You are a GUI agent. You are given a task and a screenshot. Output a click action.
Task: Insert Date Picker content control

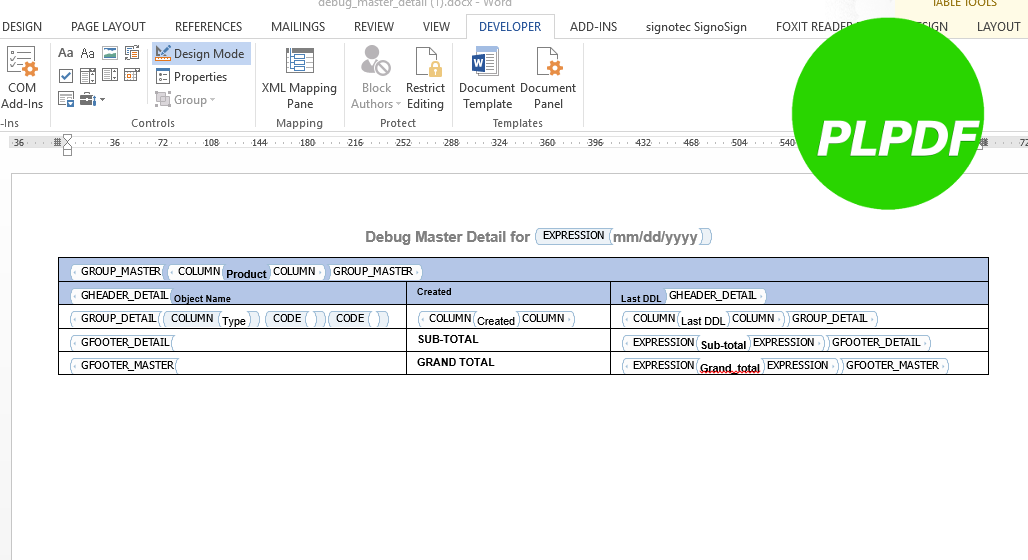[x=132, y=76]
